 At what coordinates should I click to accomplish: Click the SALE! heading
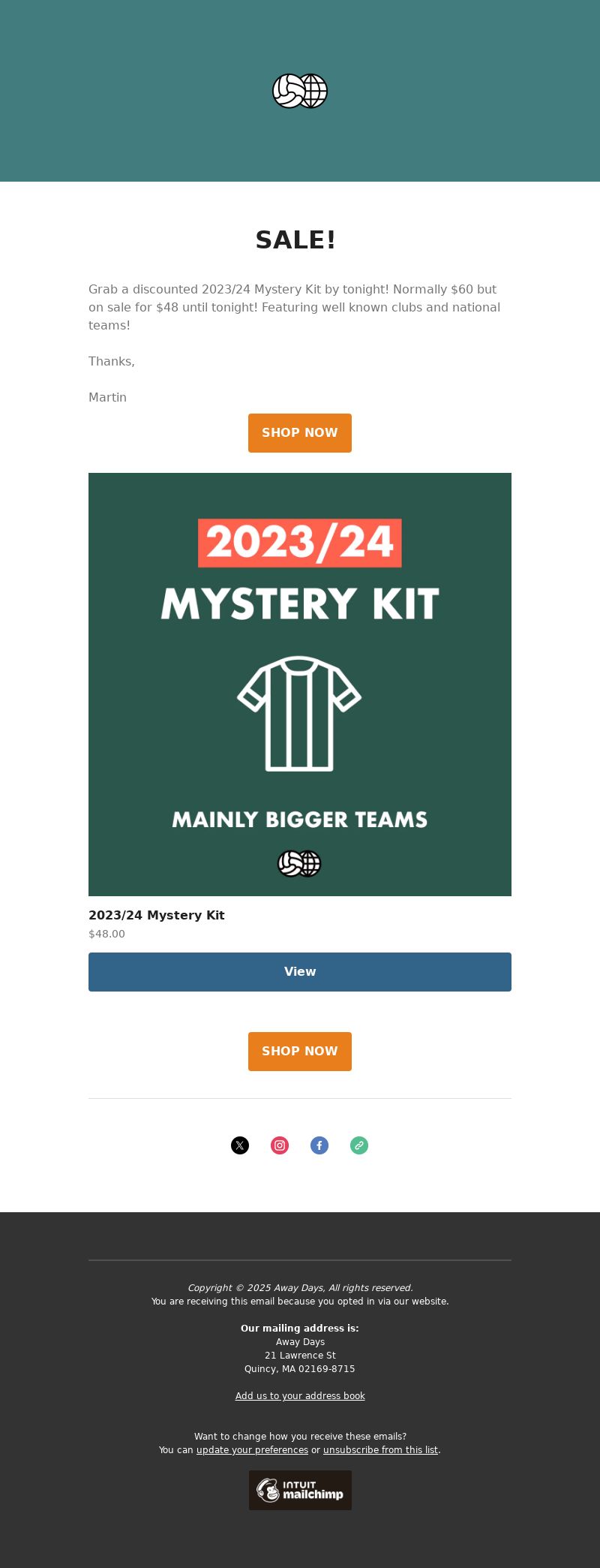click(x=295, y=240)
